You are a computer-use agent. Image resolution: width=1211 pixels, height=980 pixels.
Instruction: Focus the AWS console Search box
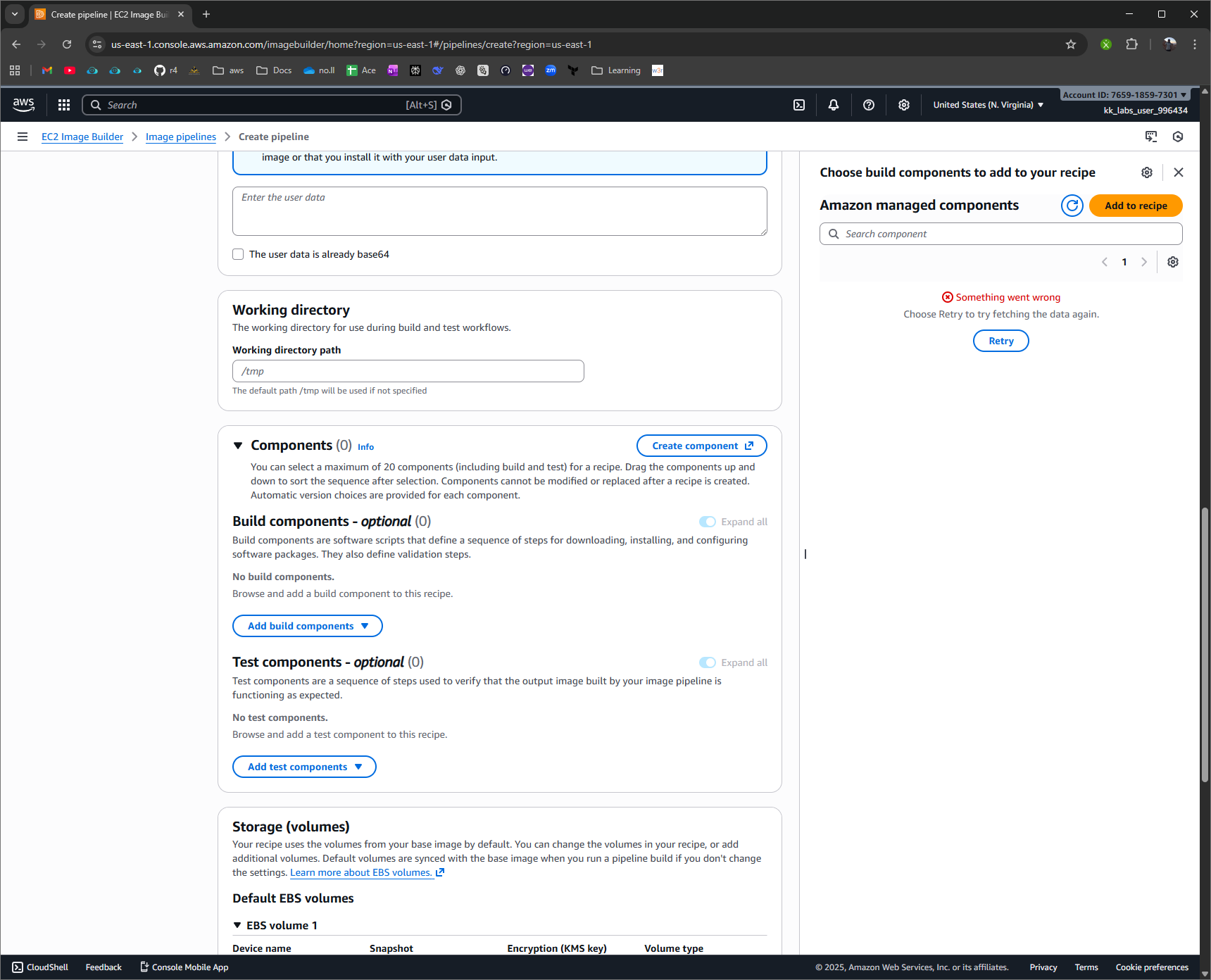(272, 105)
